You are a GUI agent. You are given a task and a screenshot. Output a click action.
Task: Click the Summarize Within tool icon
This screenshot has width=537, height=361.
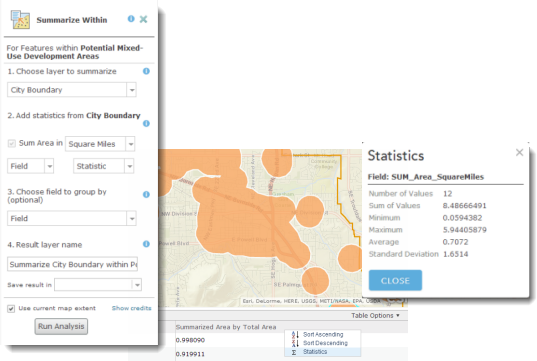coord(20,20)
